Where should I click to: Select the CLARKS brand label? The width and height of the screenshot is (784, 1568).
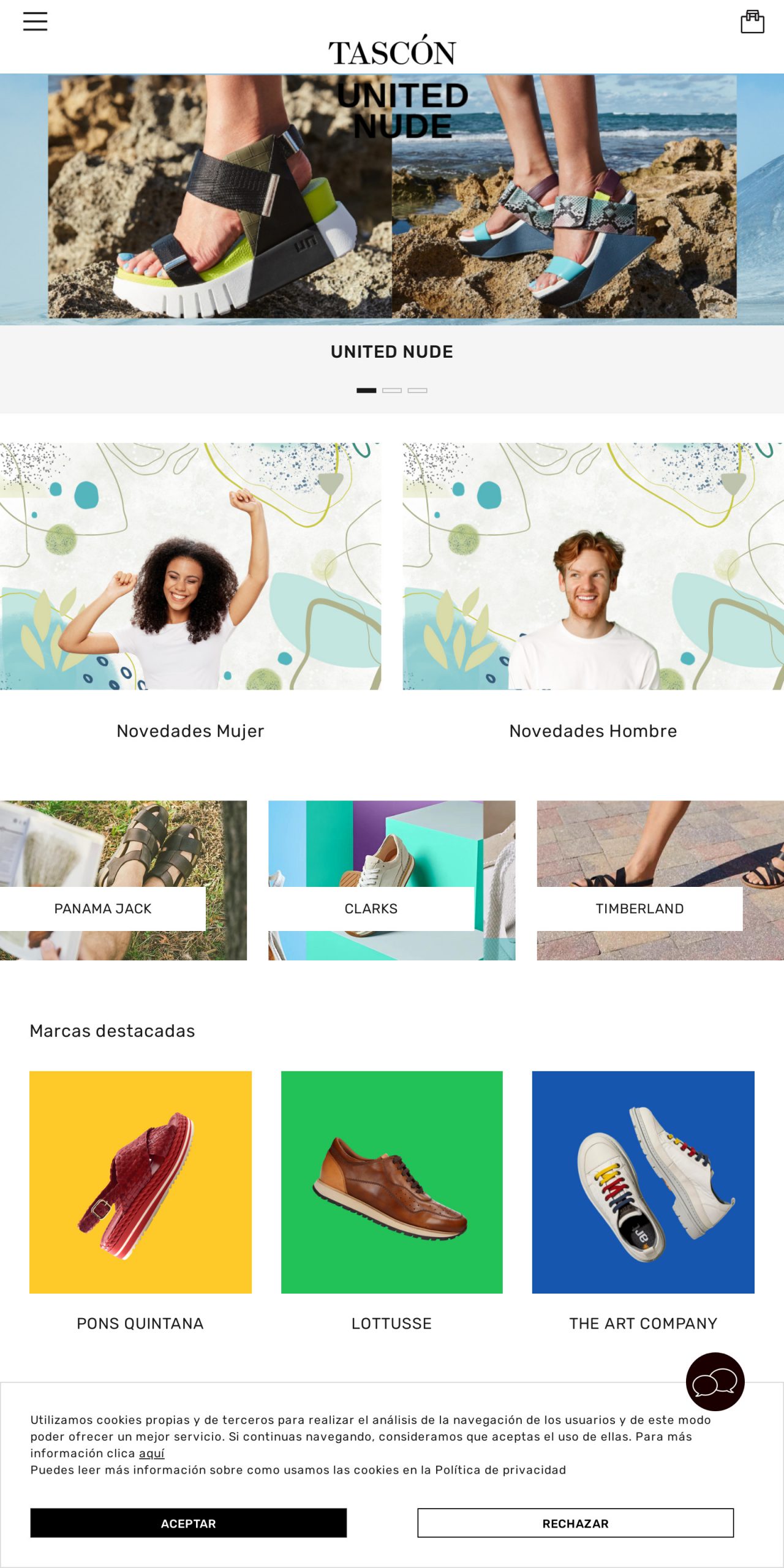coord(371,908)
